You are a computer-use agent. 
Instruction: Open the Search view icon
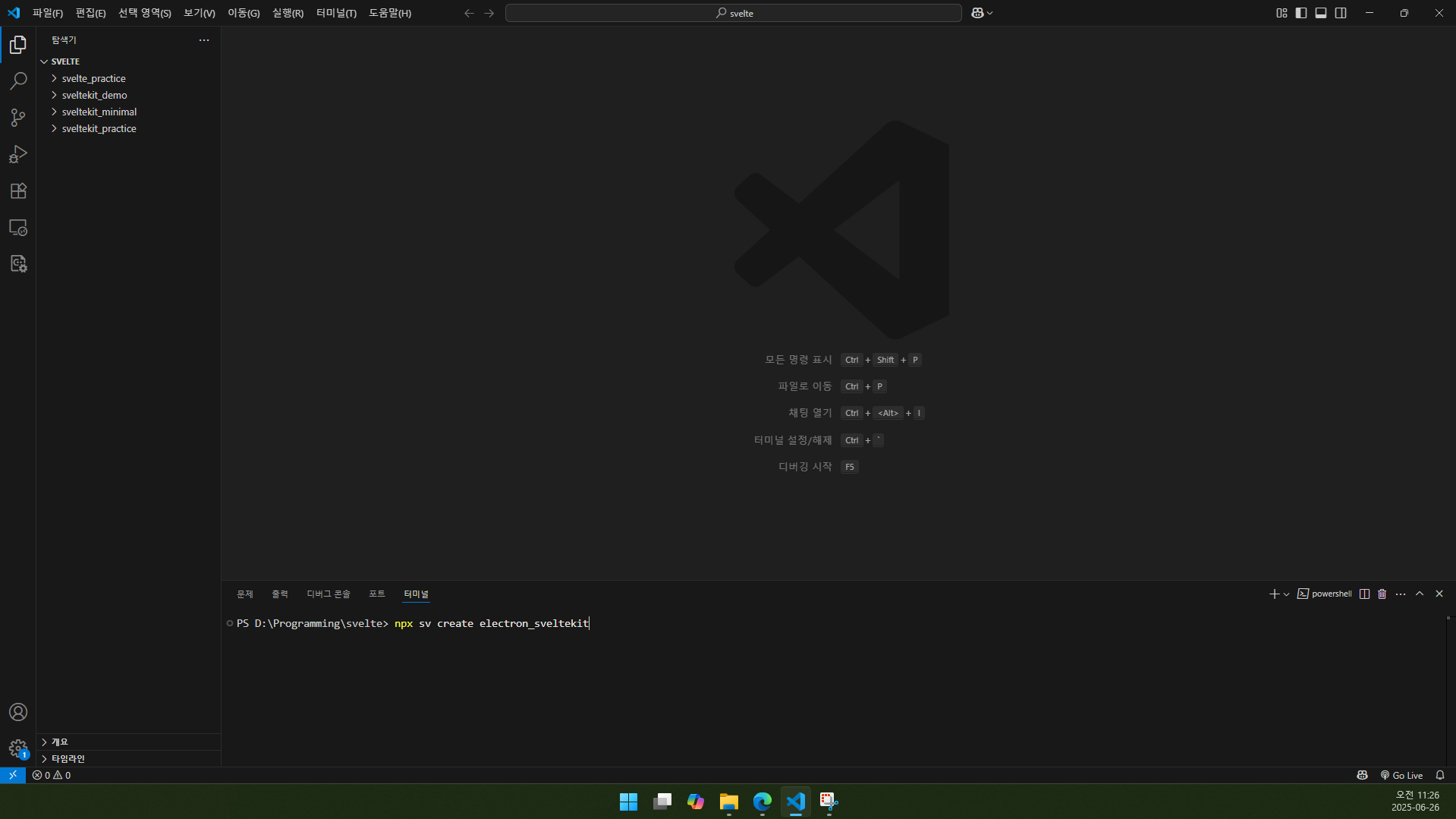[18, 80]
